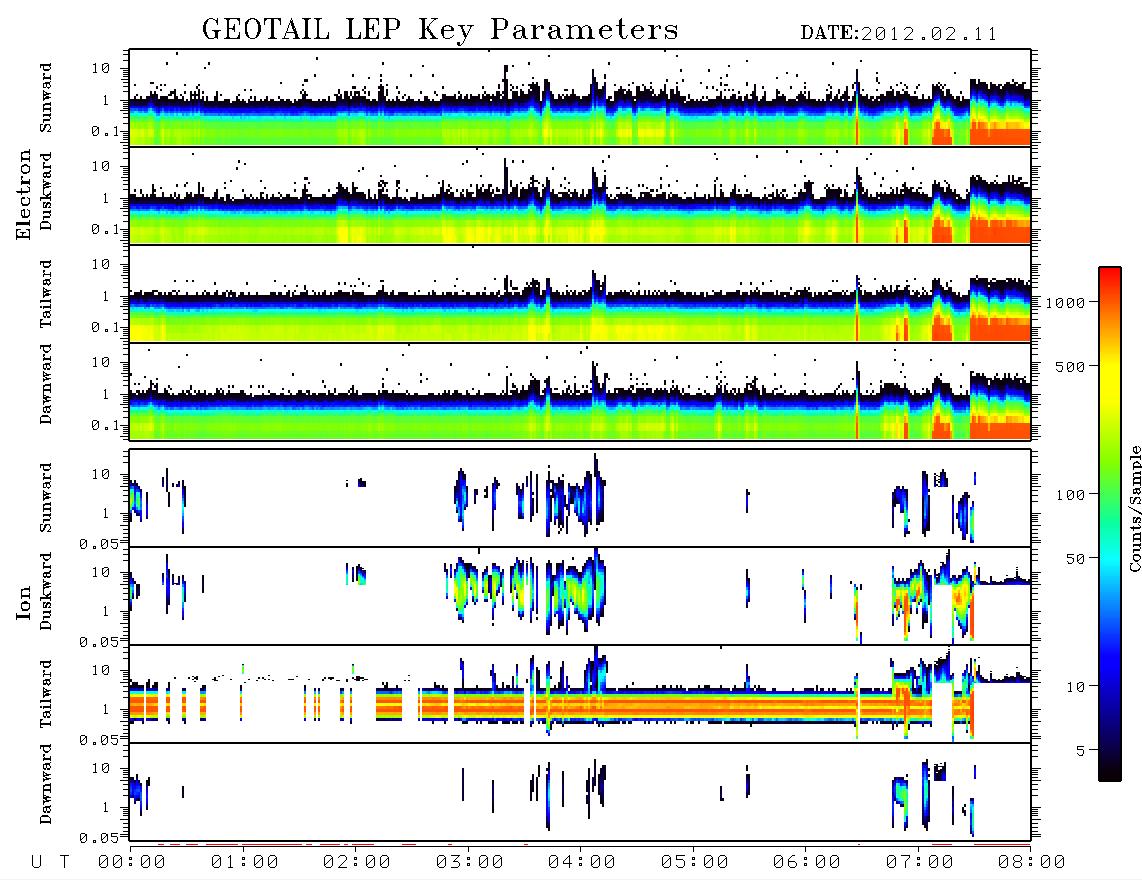Click the "10" tick of Electron Tailward axis
Image resolution: width=1142 pixels, height=880 pixels.
coord(101,264)
